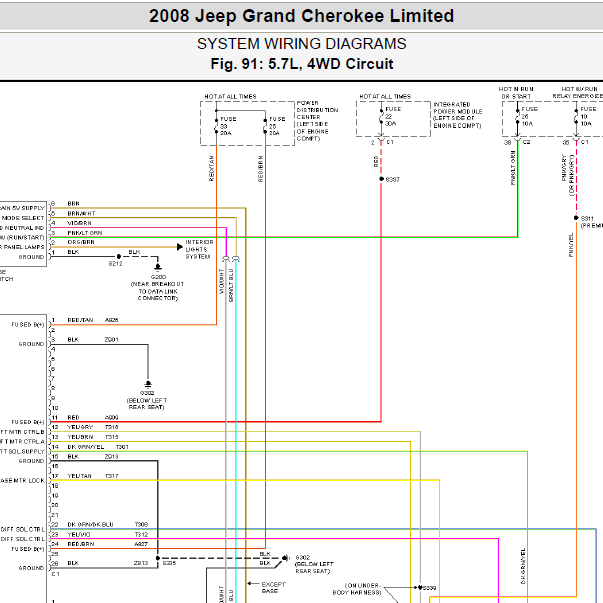Select the 'FUSE 25 20A' label
Viewport: 603px width, 603px height.
point(277,126)
